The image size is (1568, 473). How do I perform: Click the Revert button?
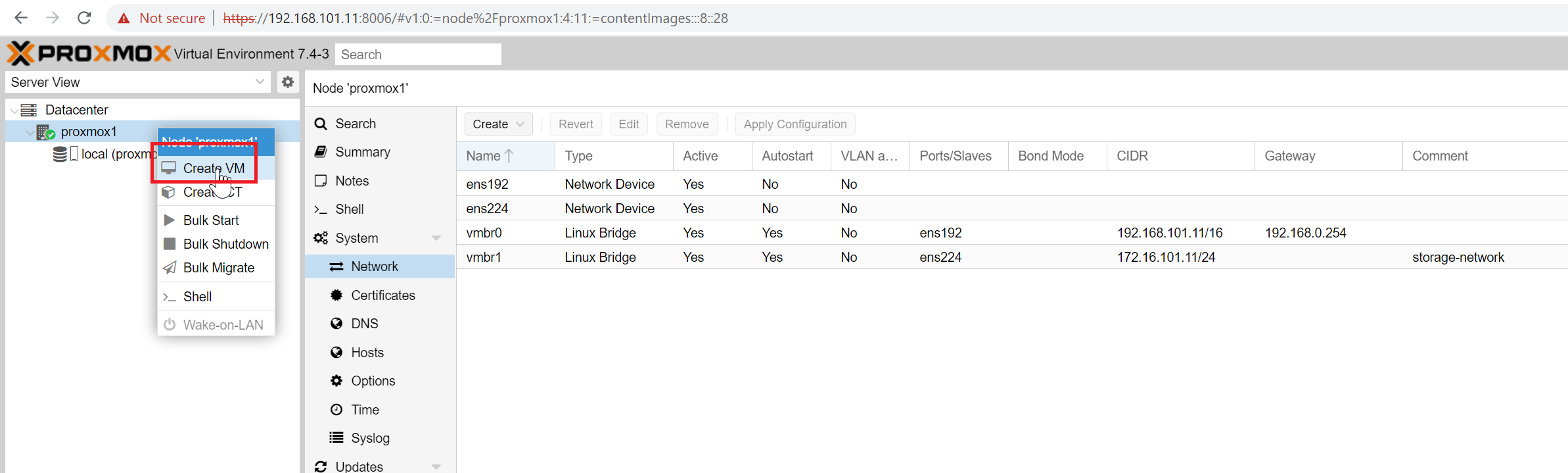(576, 124)
